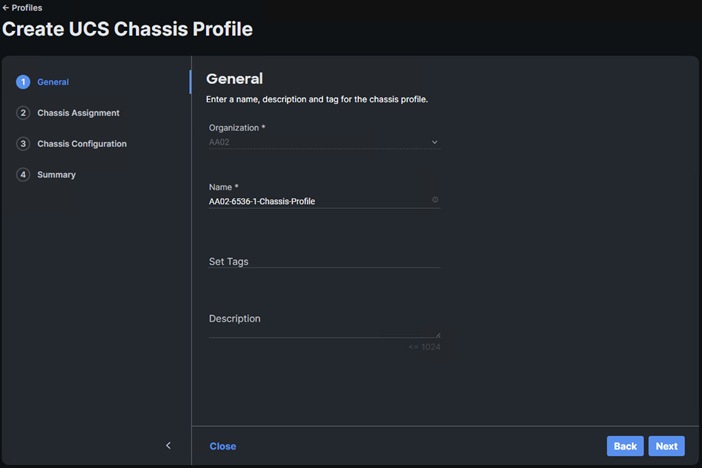
Task: Click step number 2 circle icon
Action: [23, 113]
